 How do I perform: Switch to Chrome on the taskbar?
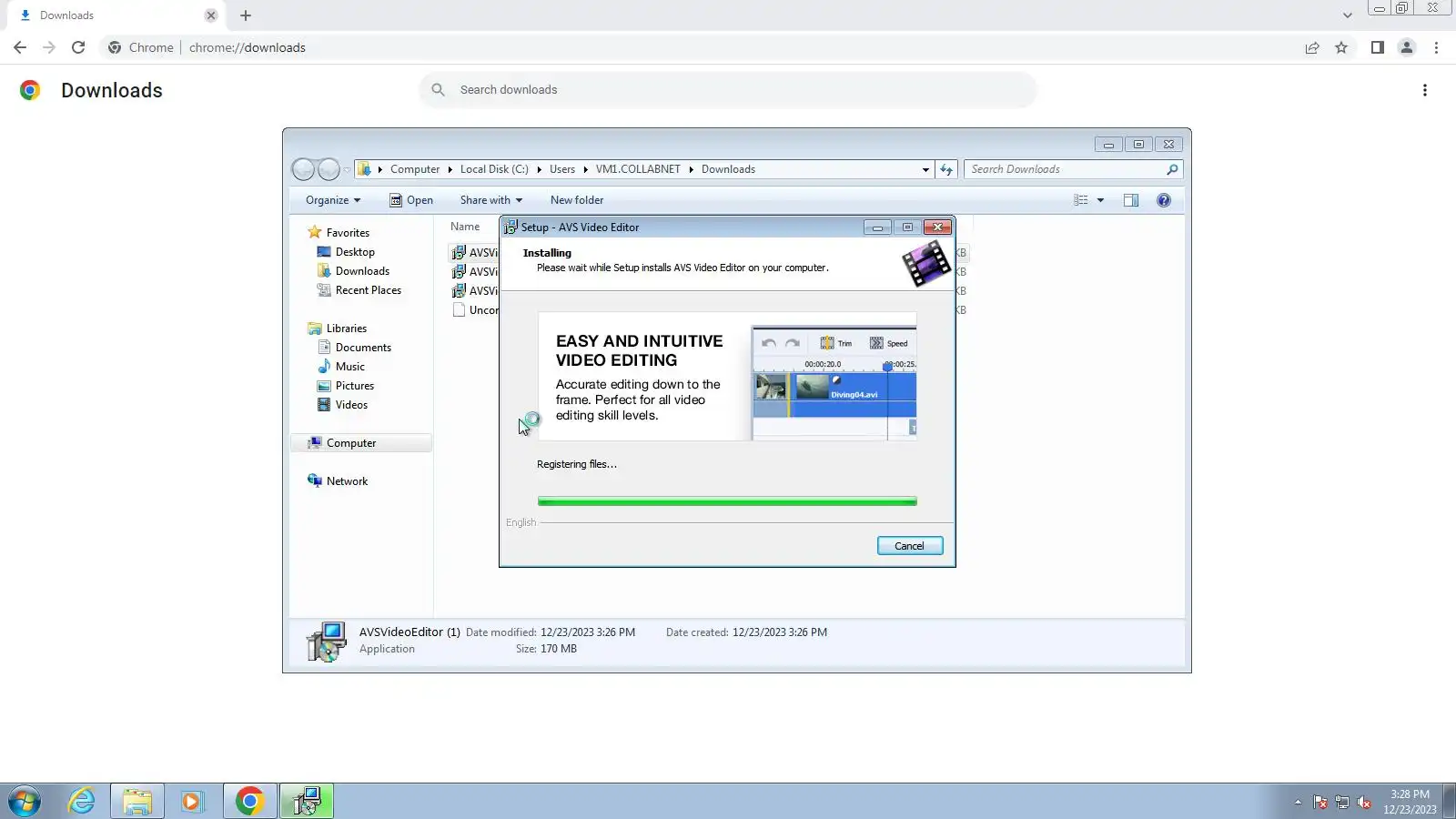(249, 802)
